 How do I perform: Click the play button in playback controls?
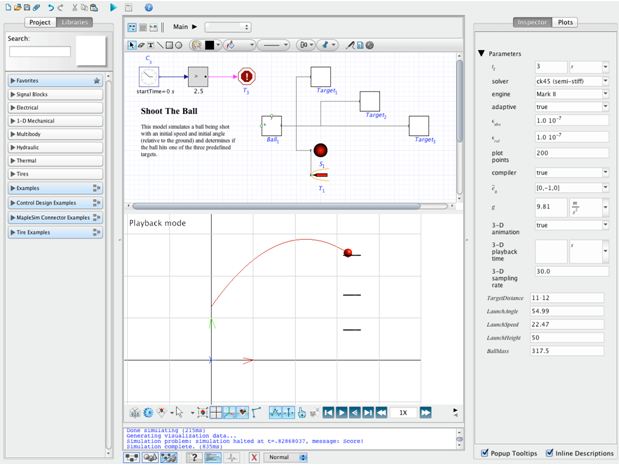(x=341, y=411)
